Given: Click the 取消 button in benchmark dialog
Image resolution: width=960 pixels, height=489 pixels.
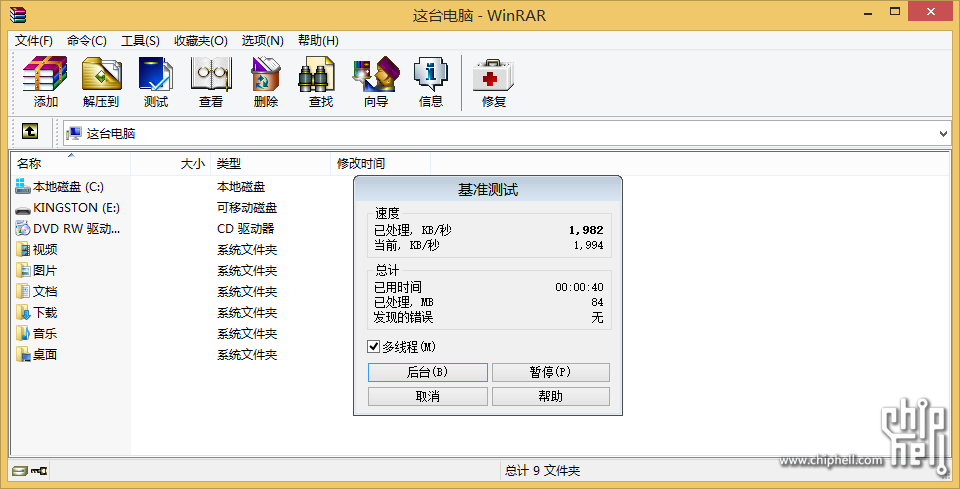Looking at the screenshot, I should (427, 396).
